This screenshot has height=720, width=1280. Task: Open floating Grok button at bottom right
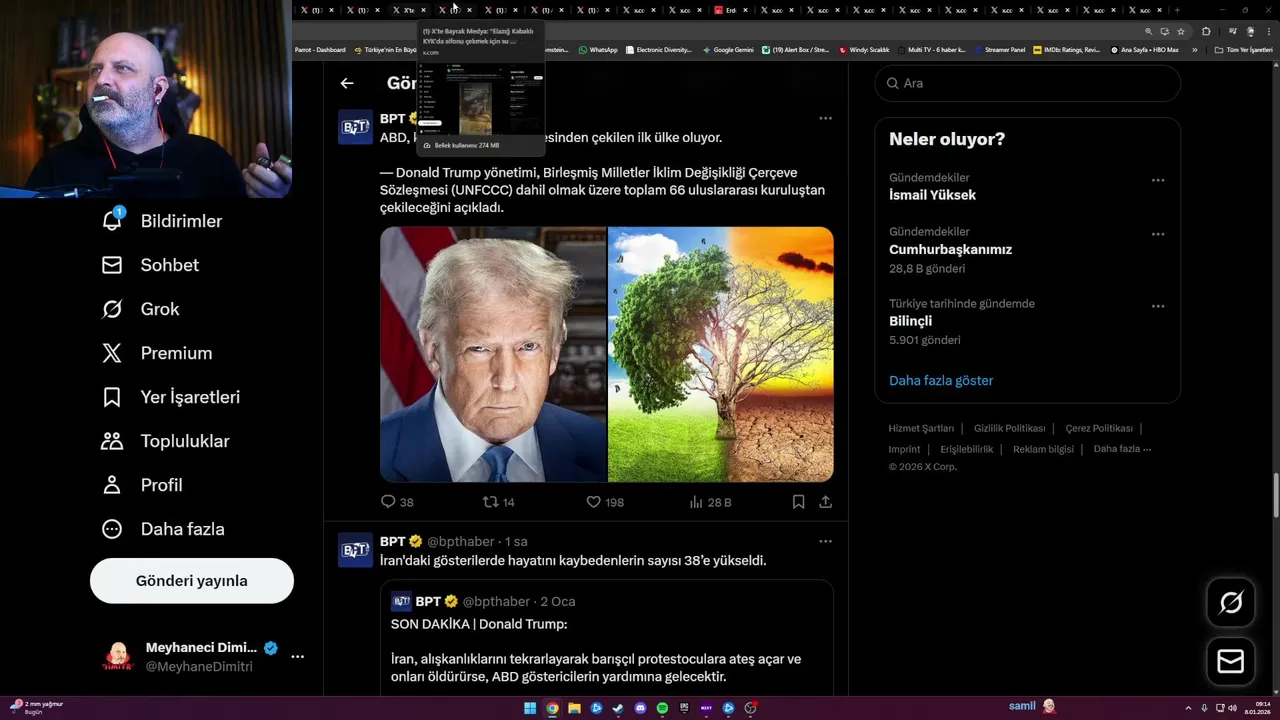1231,602
